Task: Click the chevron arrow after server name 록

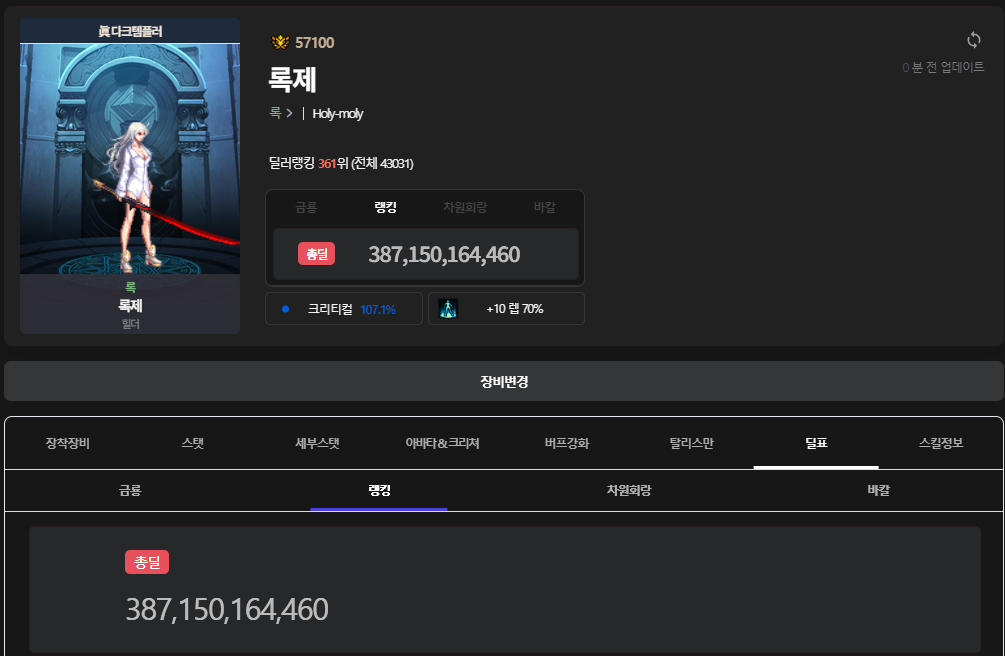Action: pyautogui.click(x=289, y=114)
